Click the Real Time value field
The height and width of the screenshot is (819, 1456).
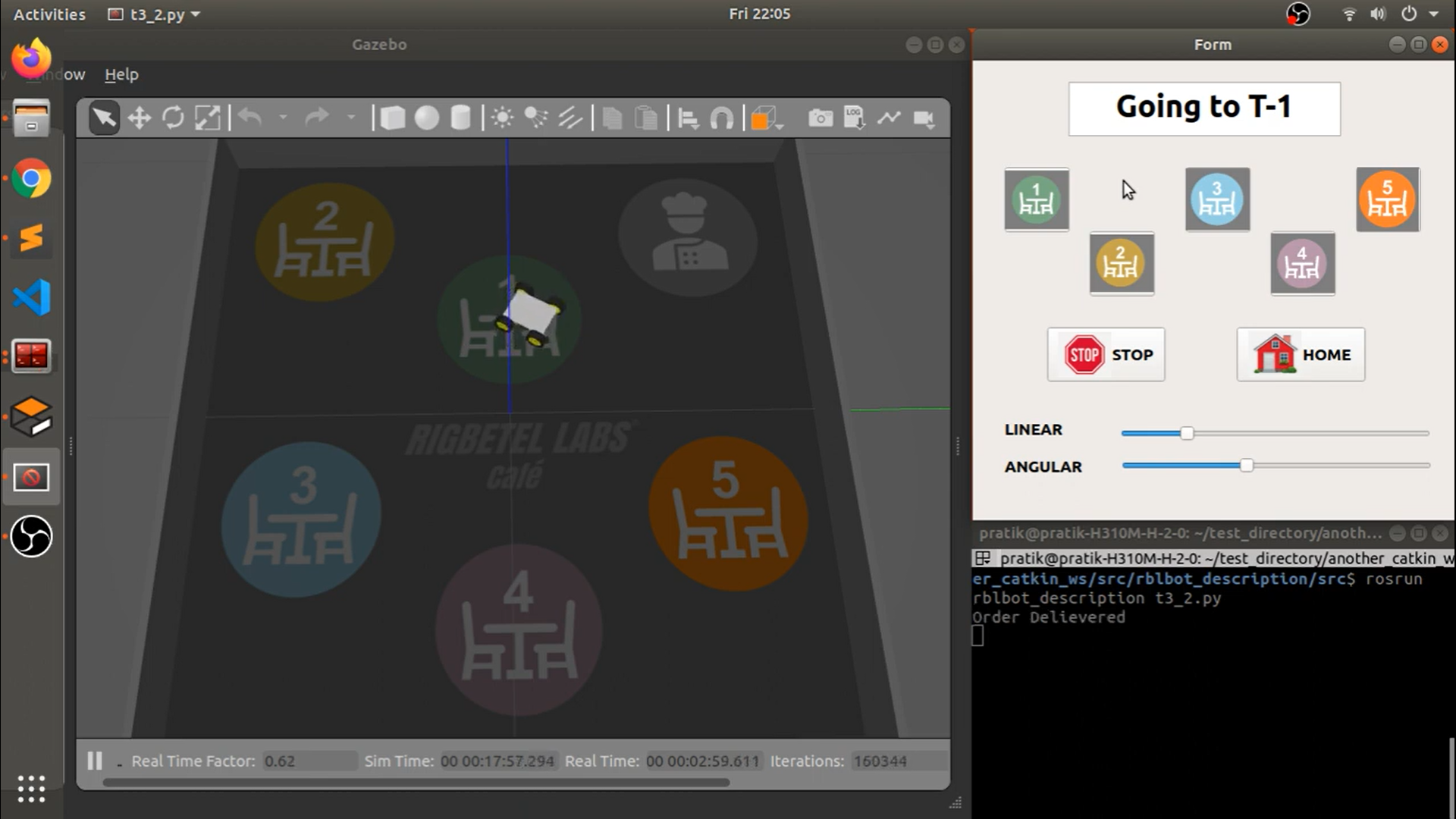[702, 761]
